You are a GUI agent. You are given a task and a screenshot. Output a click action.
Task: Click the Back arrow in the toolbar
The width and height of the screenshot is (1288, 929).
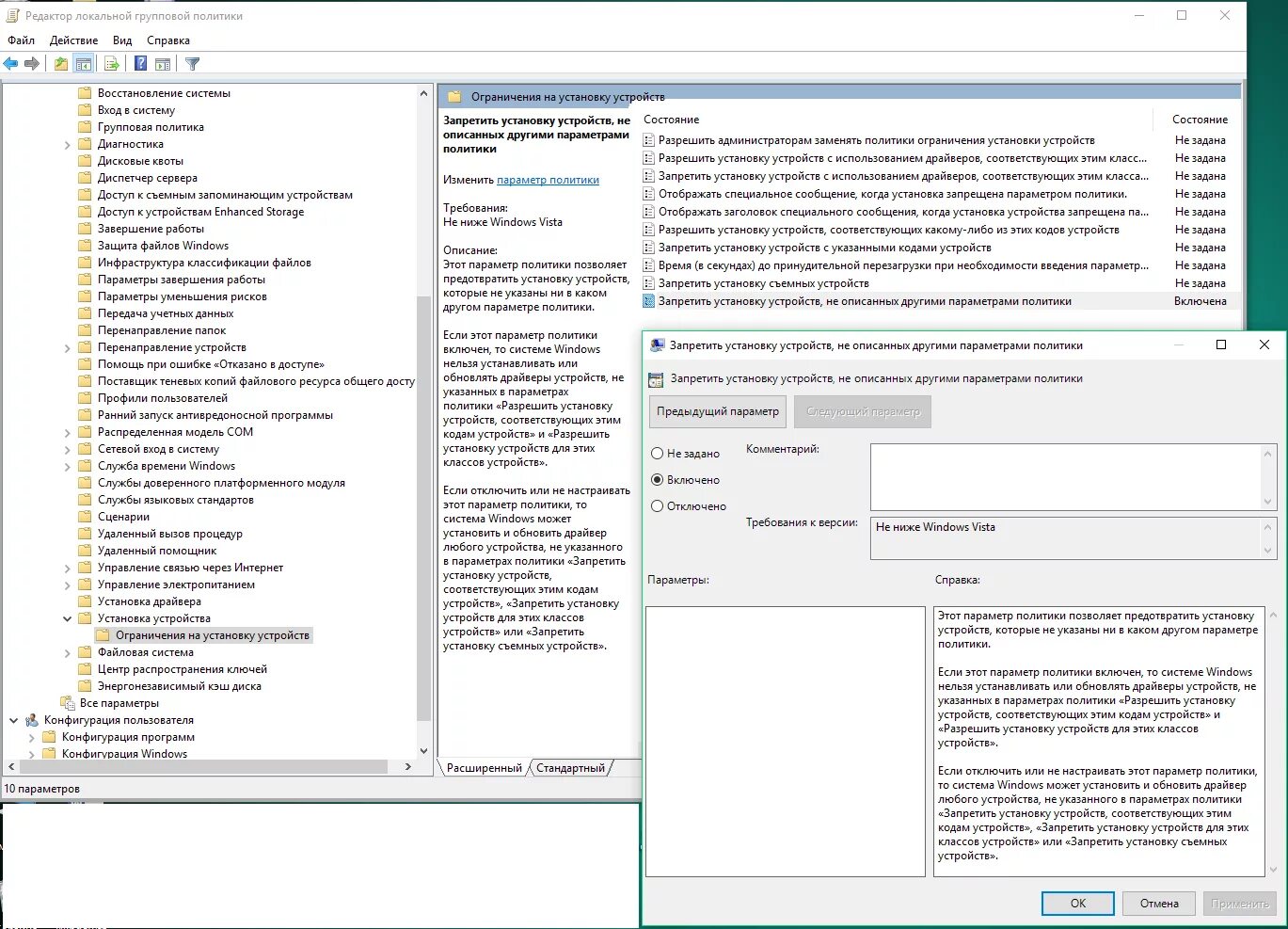[x=11, y=64]
